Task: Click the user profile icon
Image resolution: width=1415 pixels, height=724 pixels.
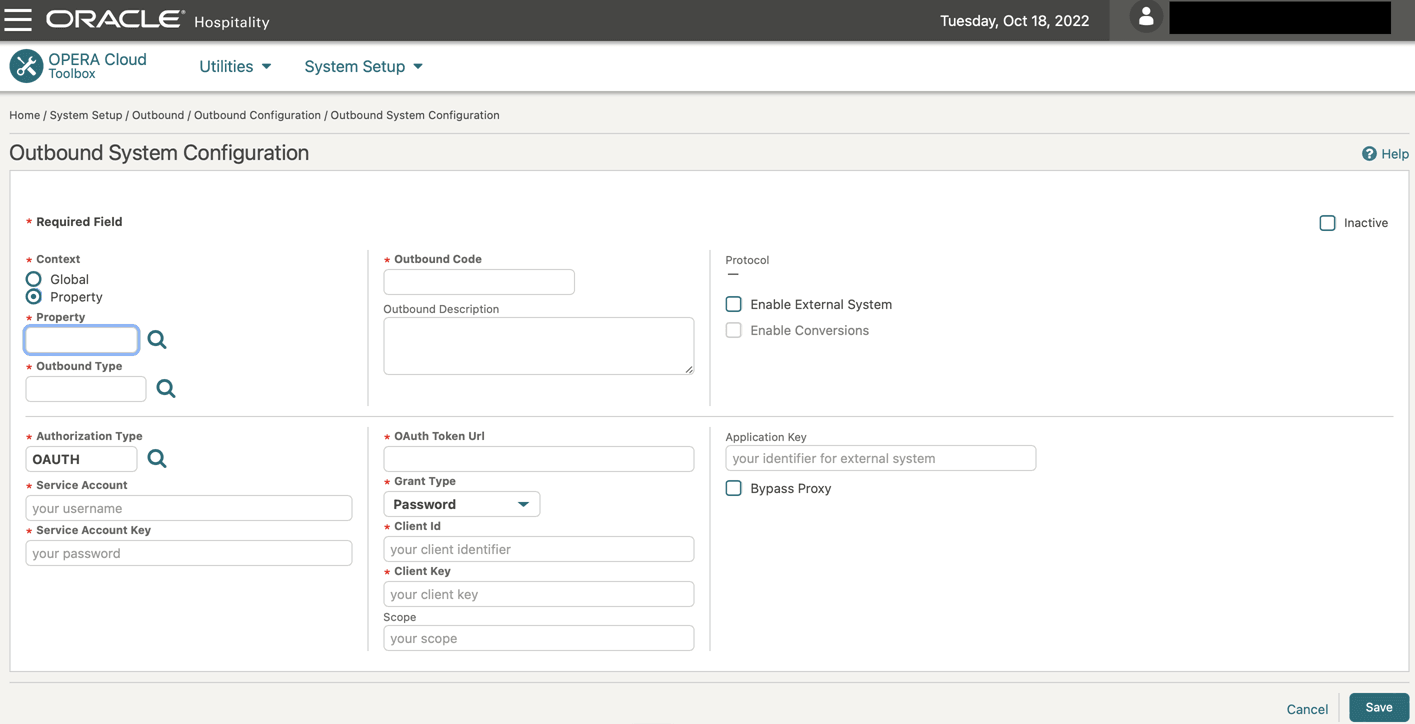Action: click(x=1145, y=17)
